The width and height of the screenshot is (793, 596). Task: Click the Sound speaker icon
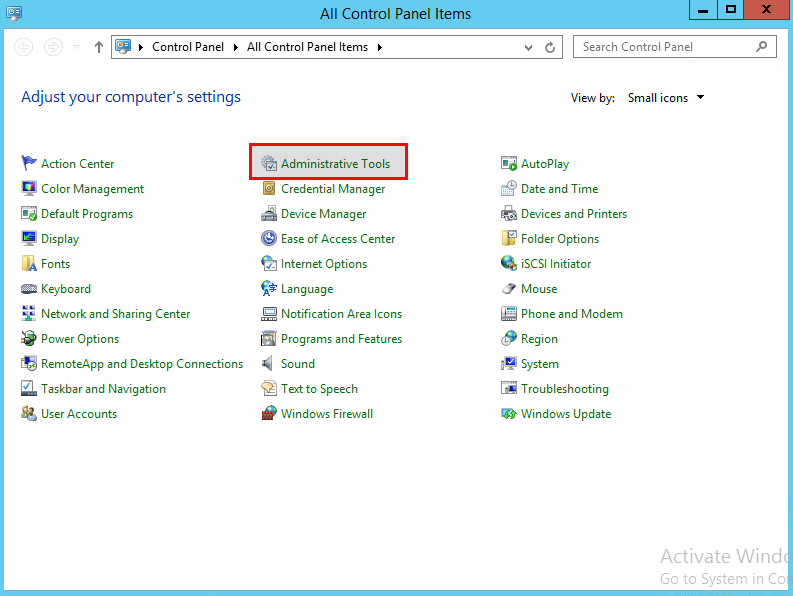(269, 363)
